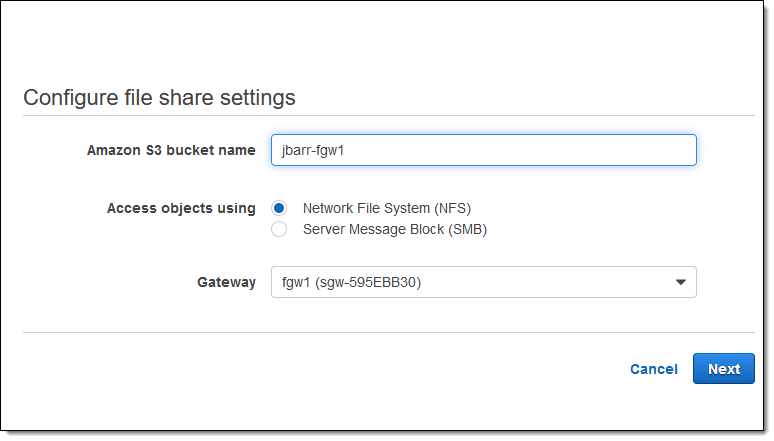Select the Server Message Block (SMB) radio button
Screen dimensions: 774x441
[x=280, y=229]
